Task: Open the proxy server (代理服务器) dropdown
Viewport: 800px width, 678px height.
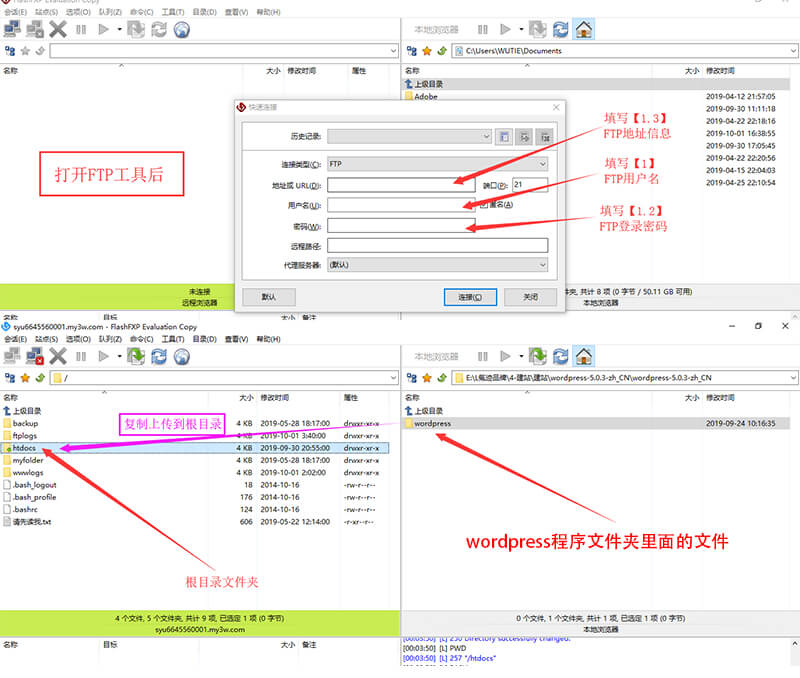Action: tap(437, 265)
